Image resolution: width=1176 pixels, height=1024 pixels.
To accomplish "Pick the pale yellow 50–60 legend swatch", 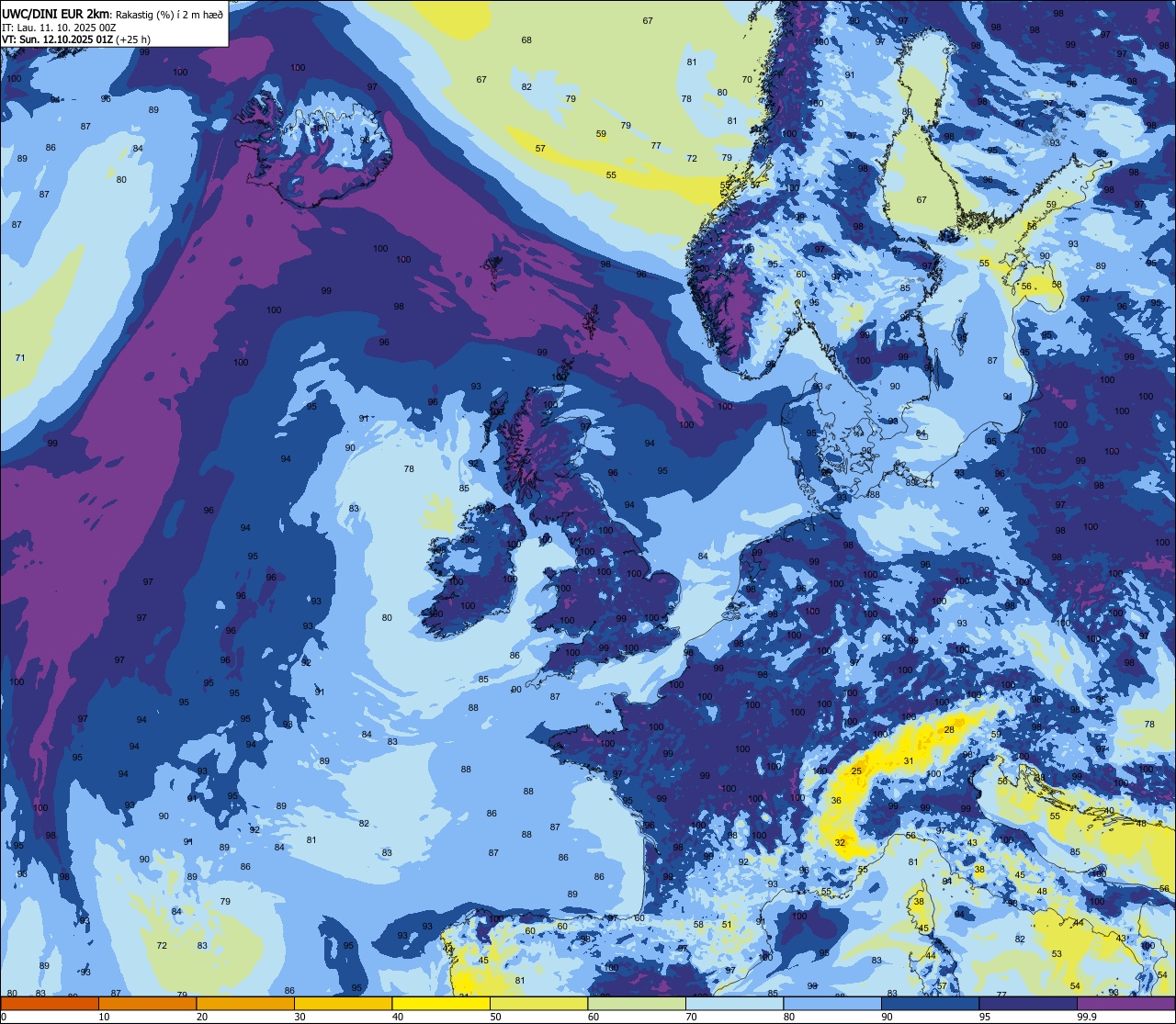I will [x=538, y=1003].
